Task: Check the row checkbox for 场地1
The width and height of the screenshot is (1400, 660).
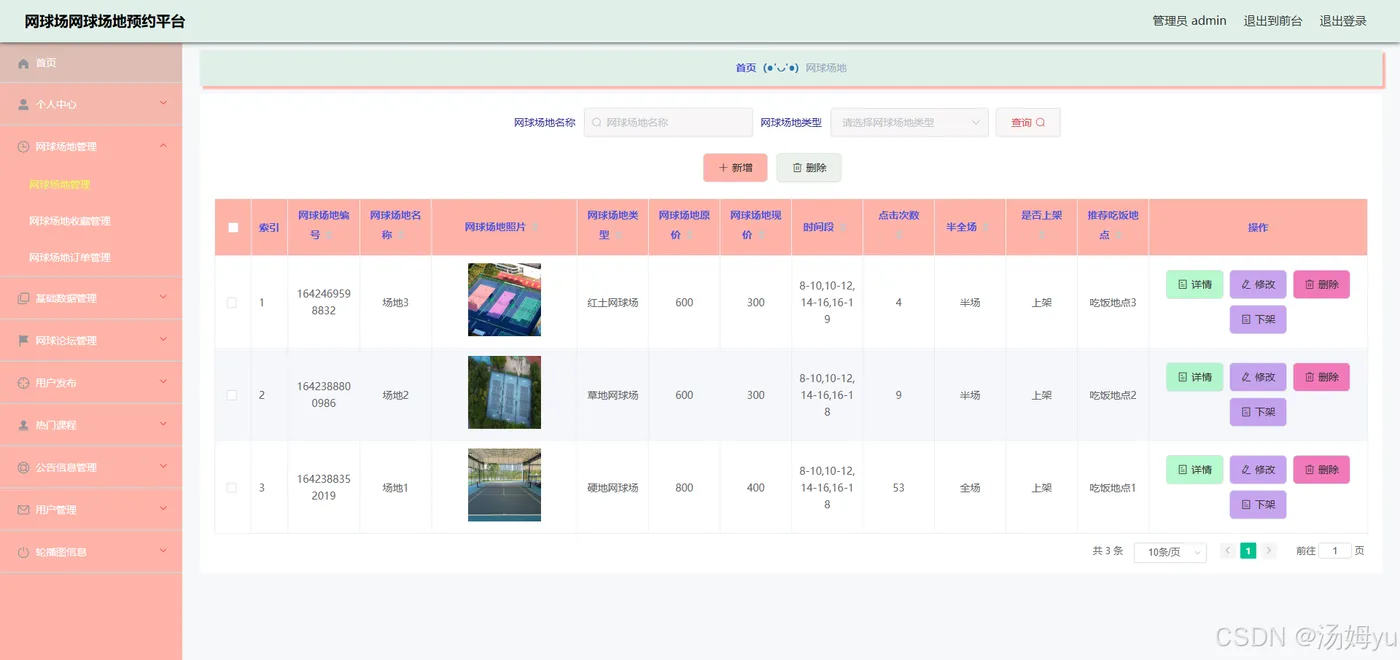Action: (x=232, y=488)
